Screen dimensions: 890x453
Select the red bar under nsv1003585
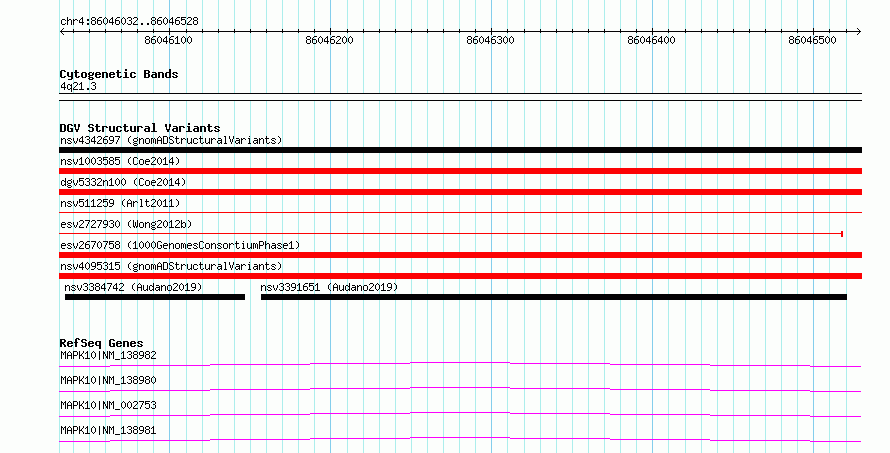460,171
